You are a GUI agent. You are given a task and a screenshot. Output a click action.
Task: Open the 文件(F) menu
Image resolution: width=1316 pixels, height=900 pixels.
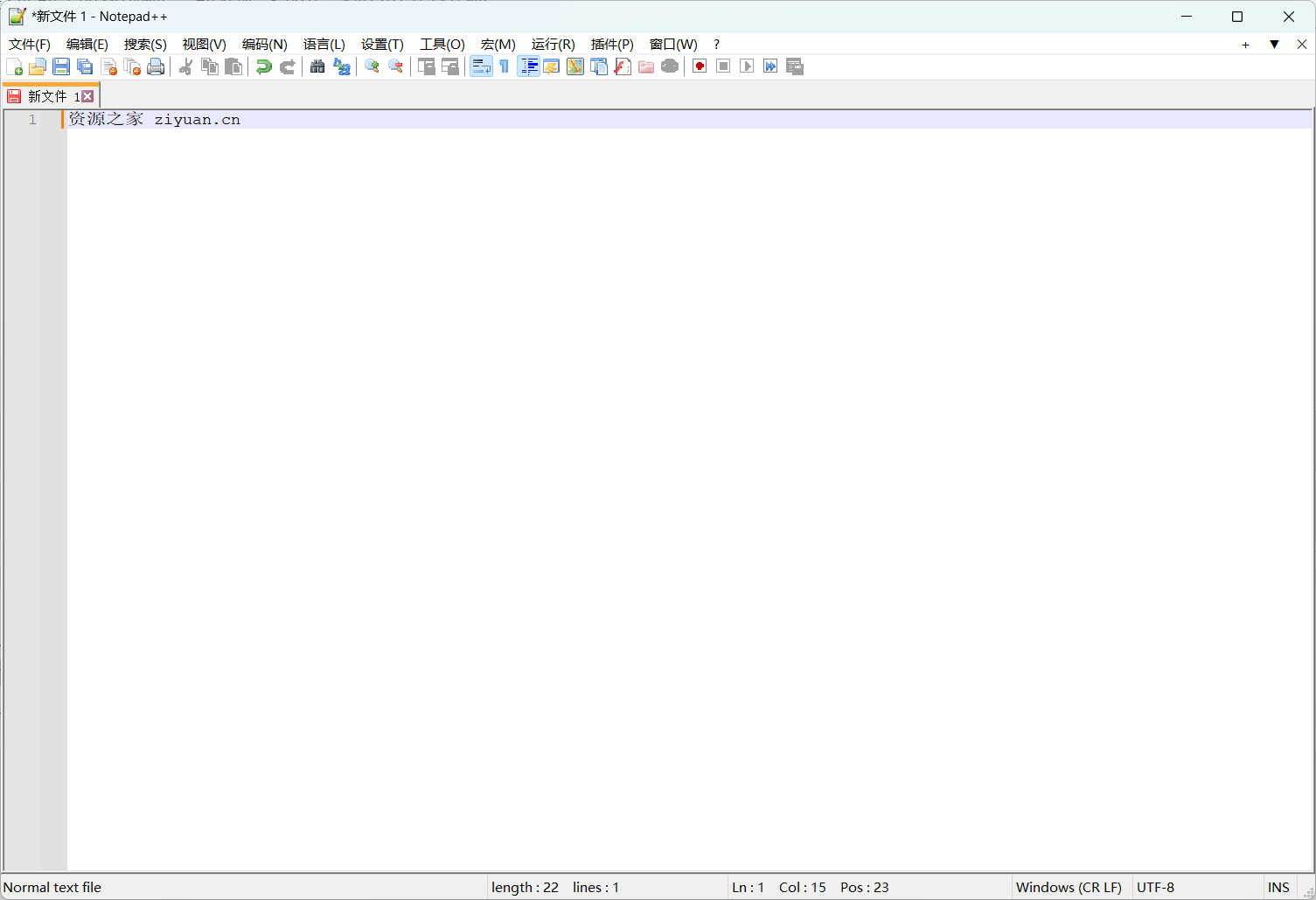(29, 44)
